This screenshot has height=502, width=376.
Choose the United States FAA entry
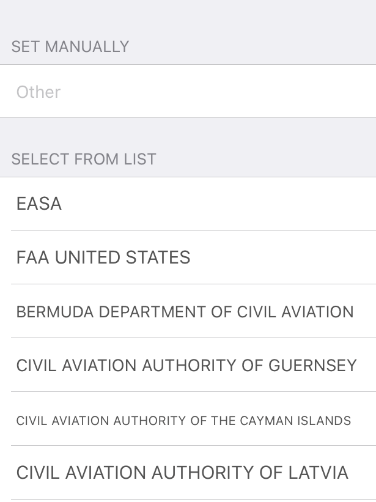coord(188,257)
